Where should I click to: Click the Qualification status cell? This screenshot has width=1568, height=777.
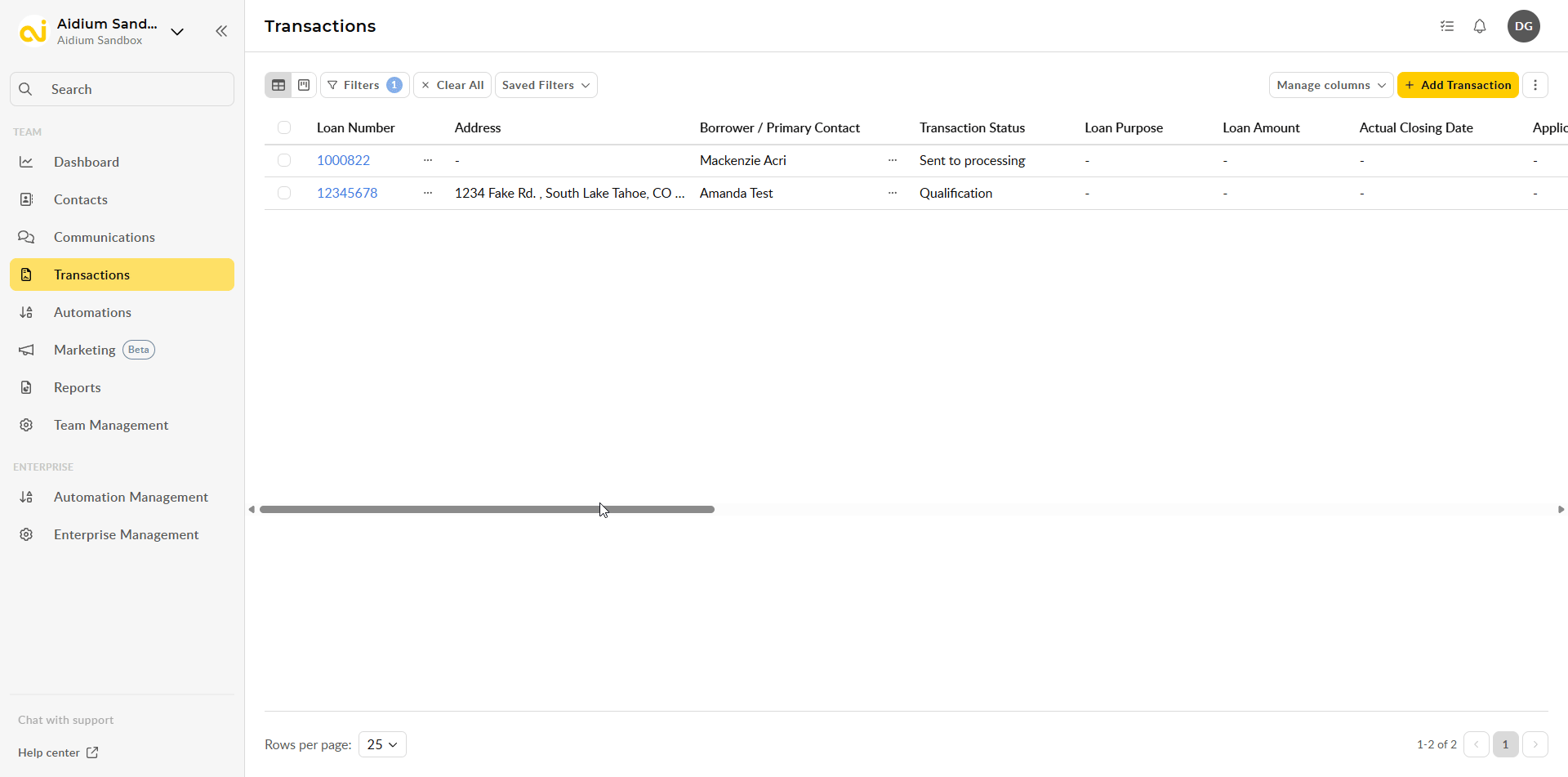coord(955,193)
